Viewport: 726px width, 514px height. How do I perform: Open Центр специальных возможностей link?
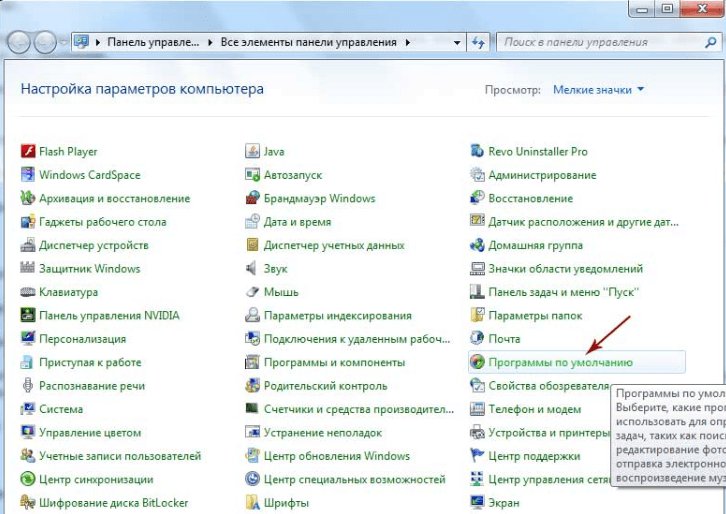pos(355,480)
